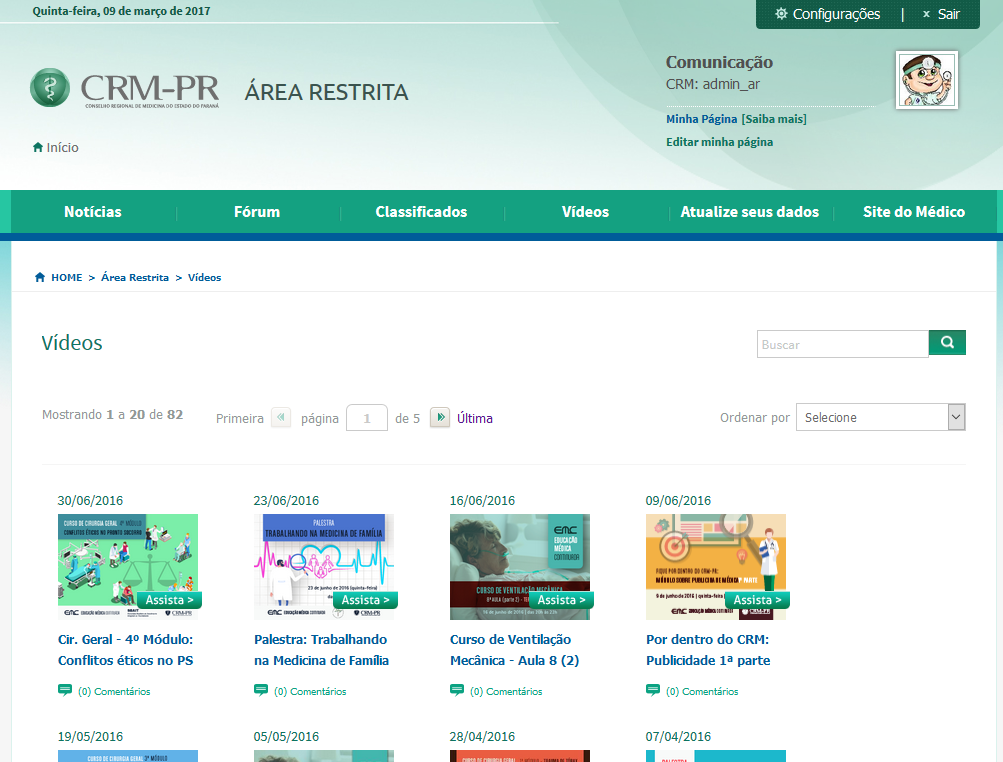Click comment icon under Ventilação Mecânica video
This screenshot has width=1003, height=762.
[457, 690]
